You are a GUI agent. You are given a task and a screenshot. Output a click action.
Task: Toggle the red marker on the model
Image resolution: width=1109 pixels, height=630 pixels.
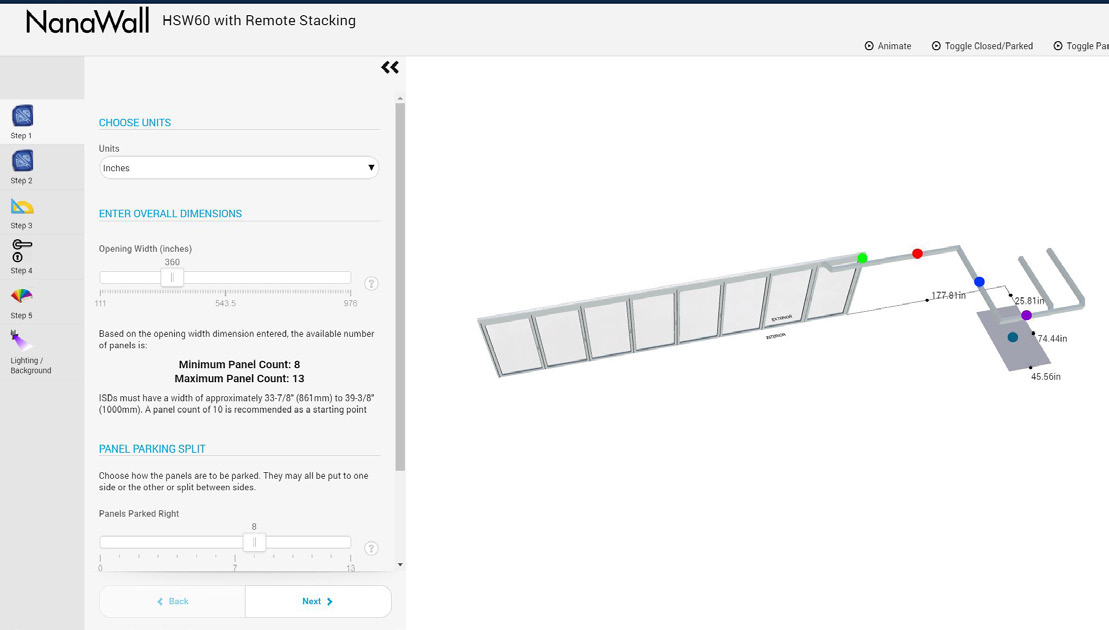(x=917, y=253)
